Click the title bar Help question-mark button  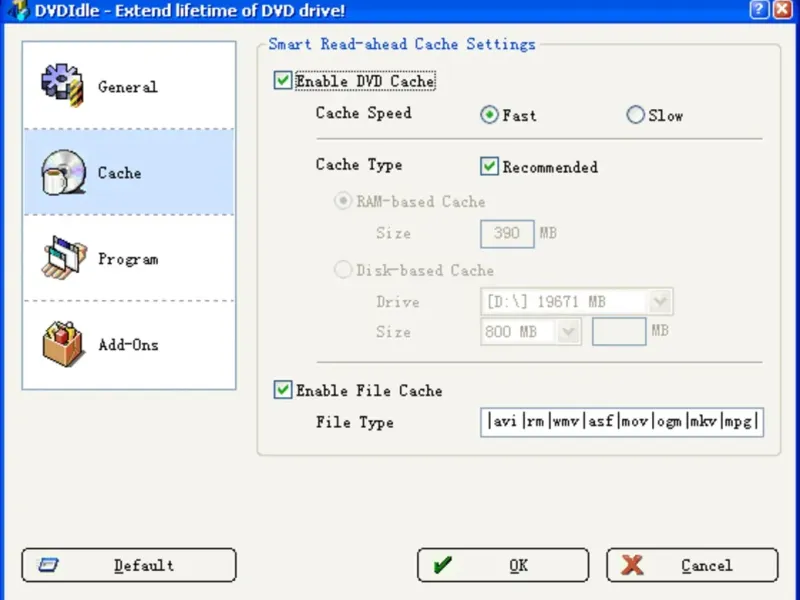[759, 10]
